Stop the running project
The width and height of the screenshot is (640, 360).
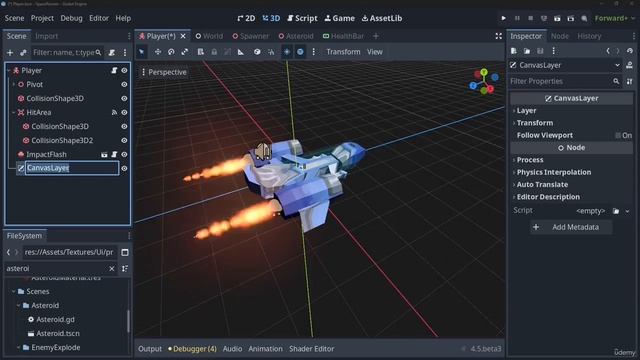pyautogui.click(x=531, y=18)
